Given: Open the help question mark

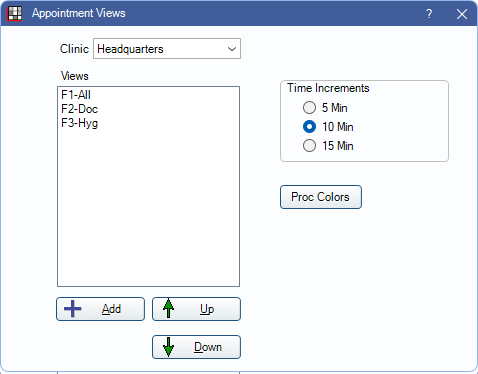Looking at the screenshot, I should click(x=429, y=14).
